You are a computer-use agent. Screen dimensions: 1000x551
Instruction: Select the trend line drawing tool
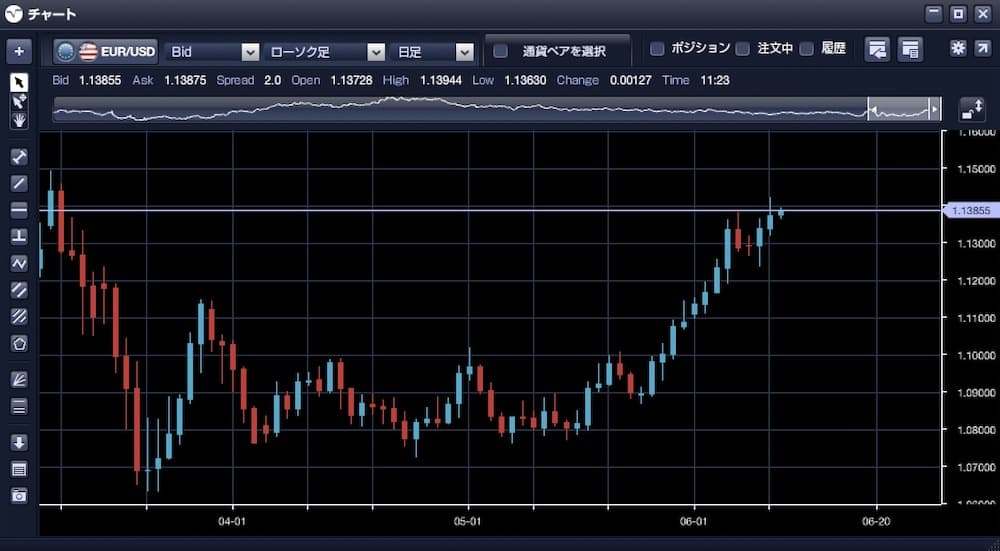pyautogui.click(x=19, y=183)
